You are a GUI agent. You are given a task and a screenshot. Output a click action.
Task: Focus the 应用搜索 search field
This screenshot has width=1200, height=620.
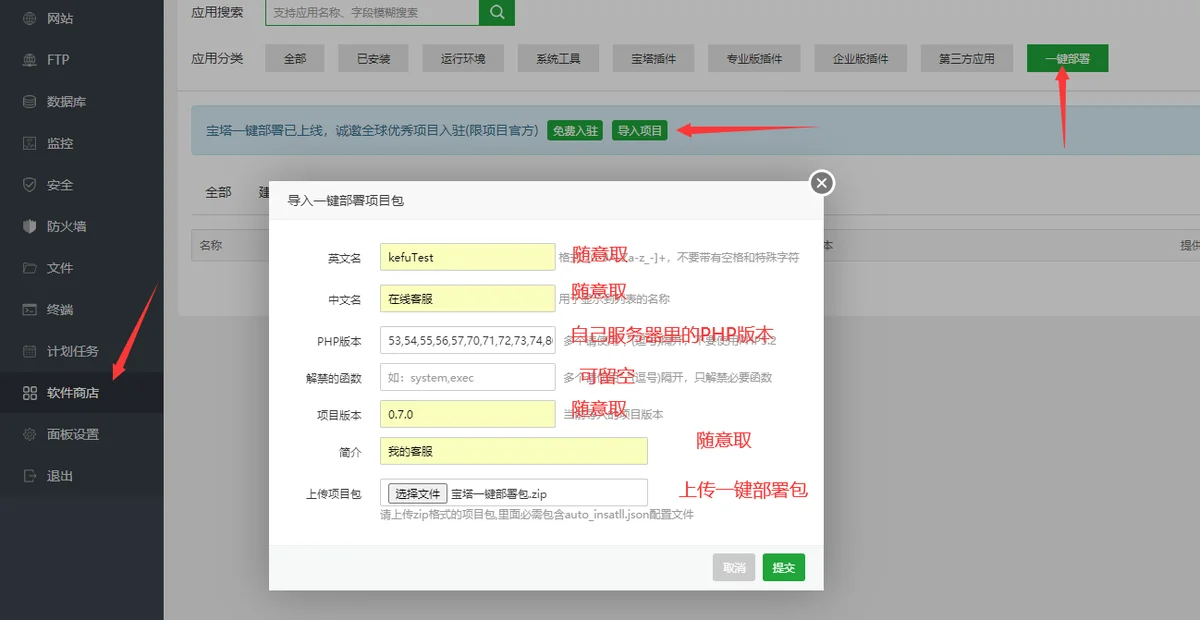pos(372,12)
